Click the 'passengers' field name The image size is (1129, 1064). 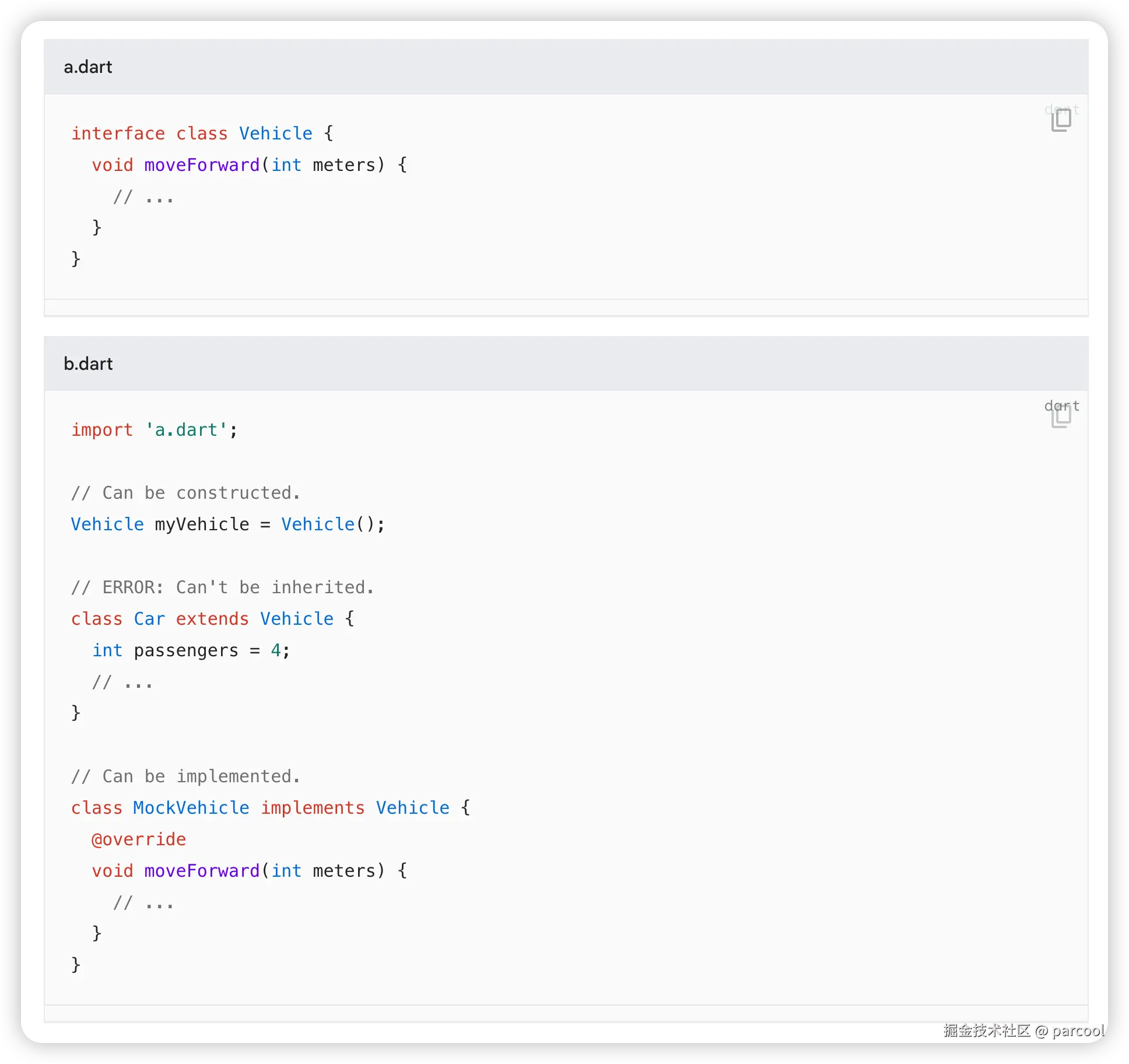[186, 650]
